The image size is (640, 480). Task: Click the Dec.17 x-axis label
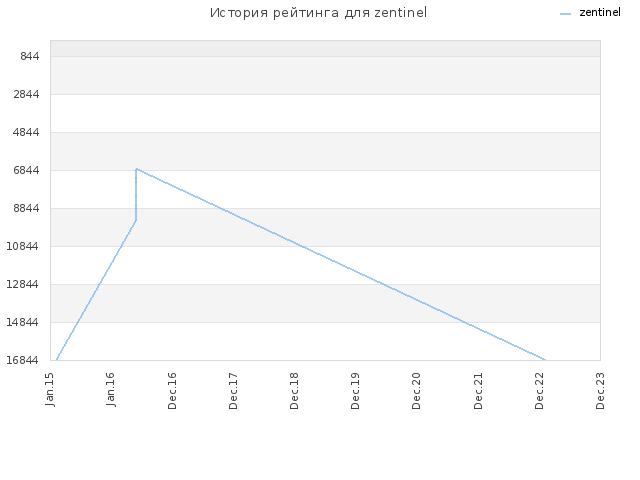[233, 391]
